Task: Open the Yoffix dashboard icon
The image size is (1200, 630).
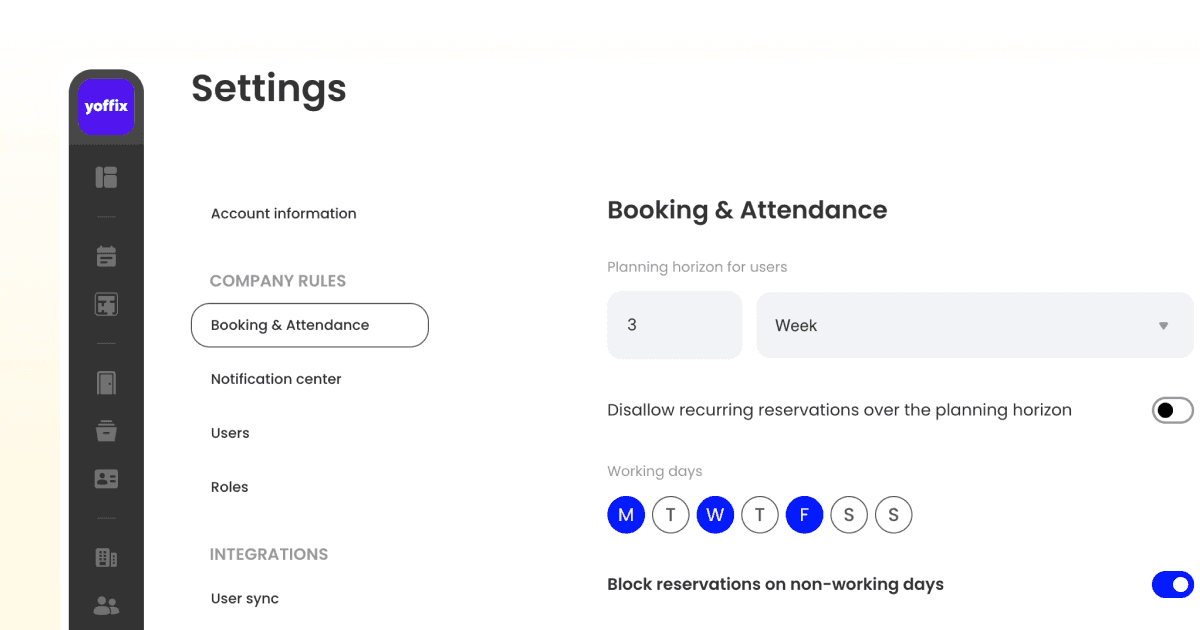Action: (105, 176)
